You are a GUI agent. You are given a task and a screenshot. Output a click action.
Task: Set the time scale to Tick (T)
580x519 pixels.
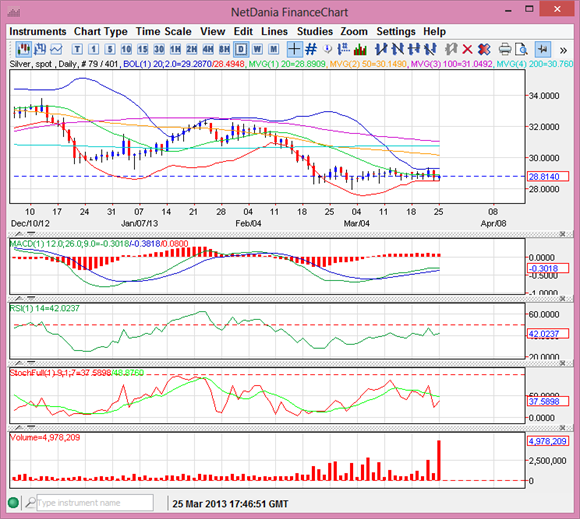[x=77, y=49]
